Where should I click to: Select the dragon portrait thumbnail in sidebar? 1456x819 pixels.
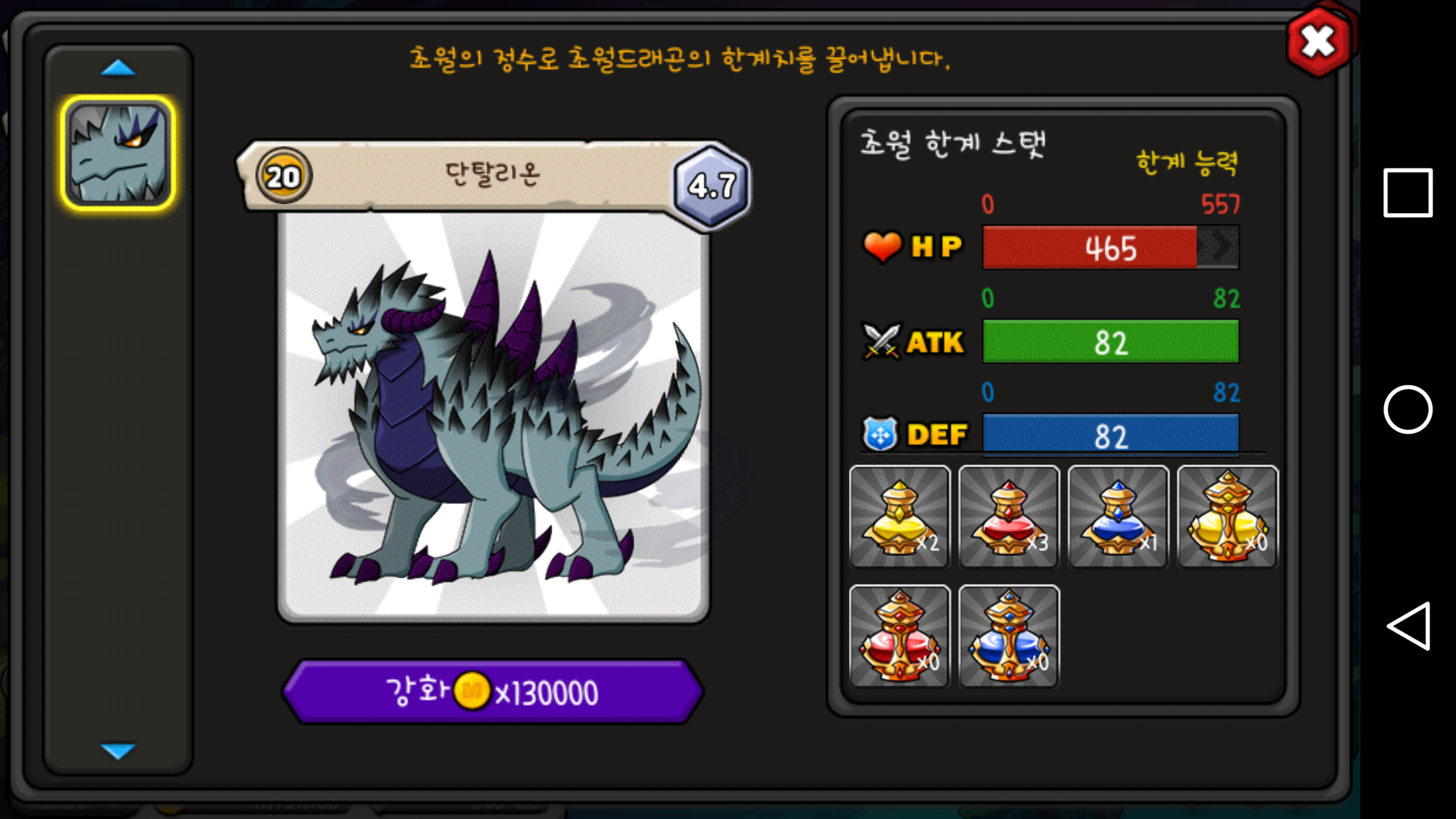point(118,153)
